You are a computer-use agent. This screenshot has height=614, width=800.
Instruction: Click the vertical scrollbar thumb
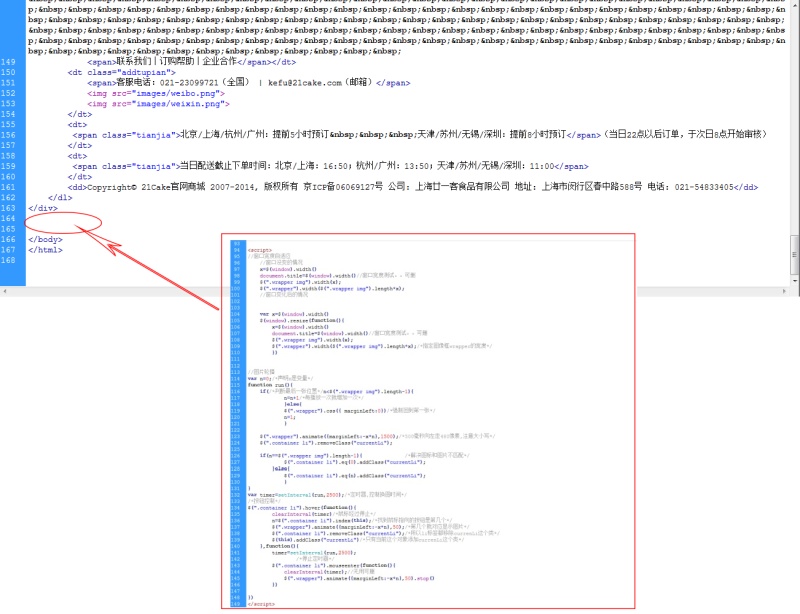(794, 254)
